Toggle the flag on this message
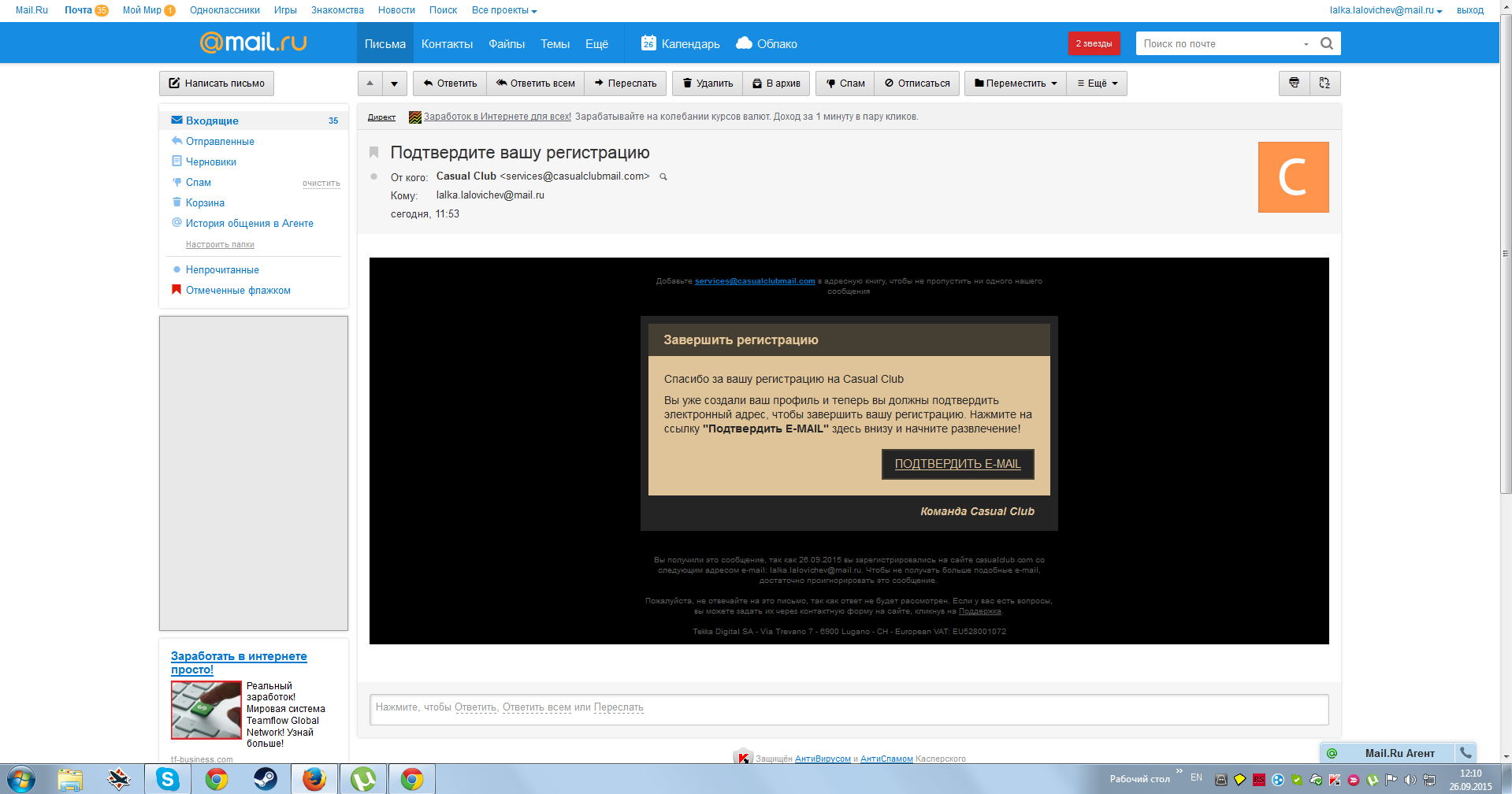The image size is (1512, 794). 374,153
